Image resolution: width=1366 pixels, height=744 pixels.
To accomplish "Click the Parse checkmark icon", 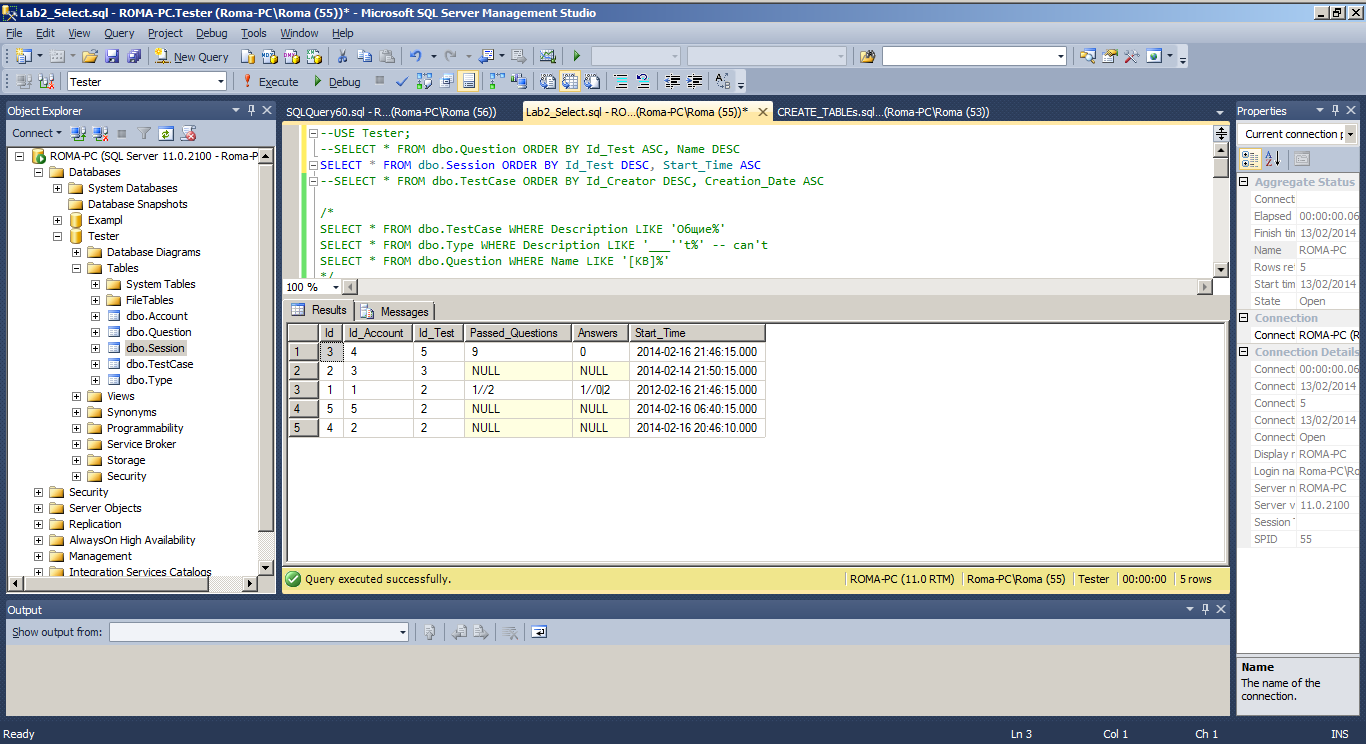I will (x=402, y=82).
